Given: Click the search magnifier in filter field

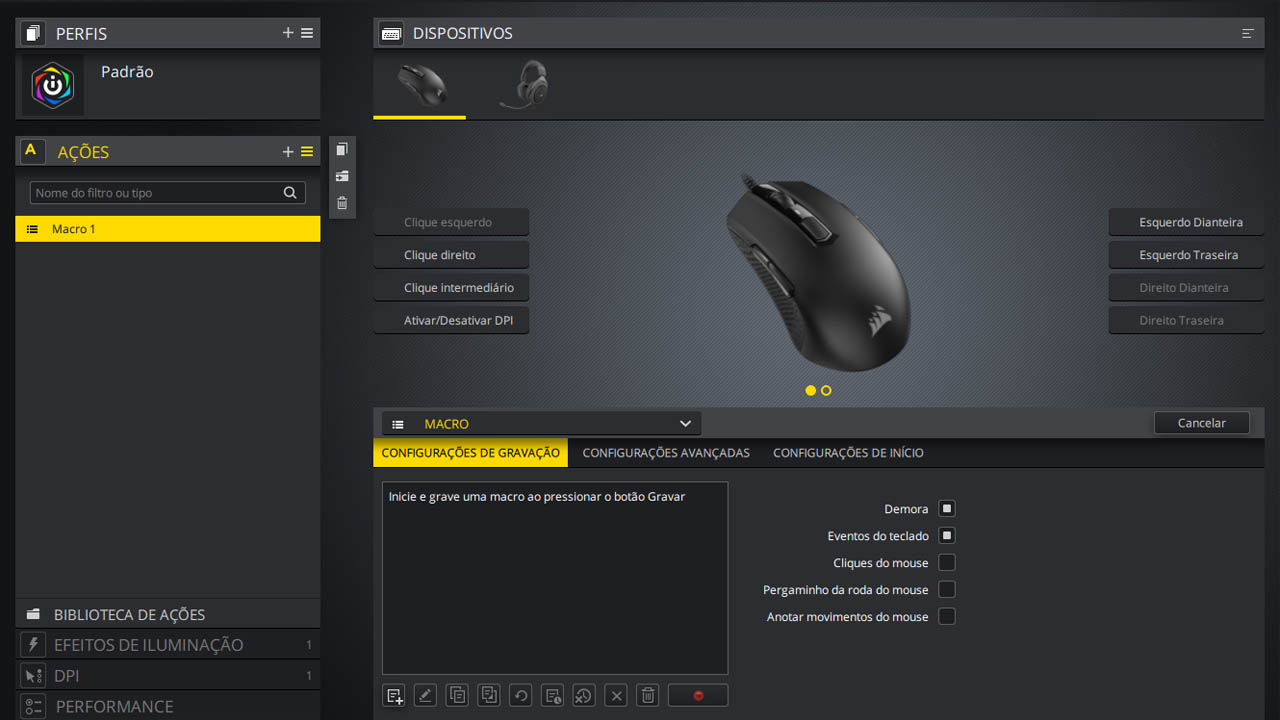Looking at the screenshot, I should 290,193.
